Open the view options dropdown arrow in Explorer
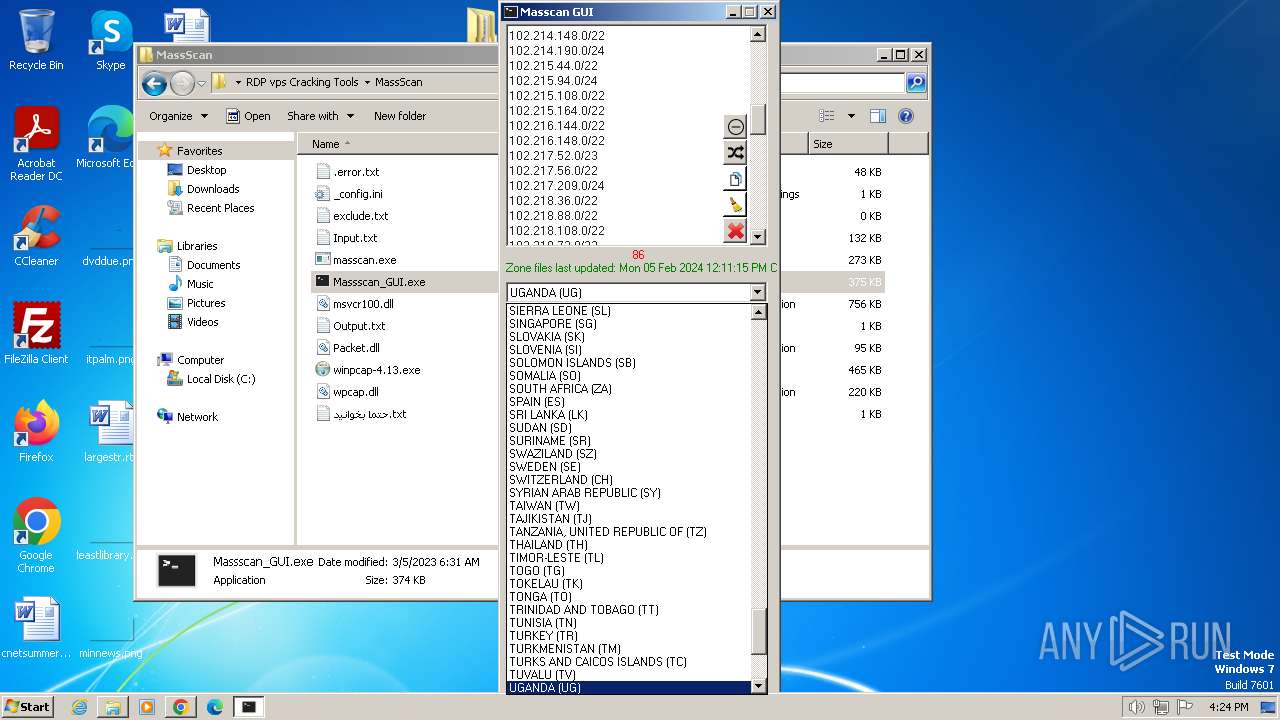 (x=851, y=116)
